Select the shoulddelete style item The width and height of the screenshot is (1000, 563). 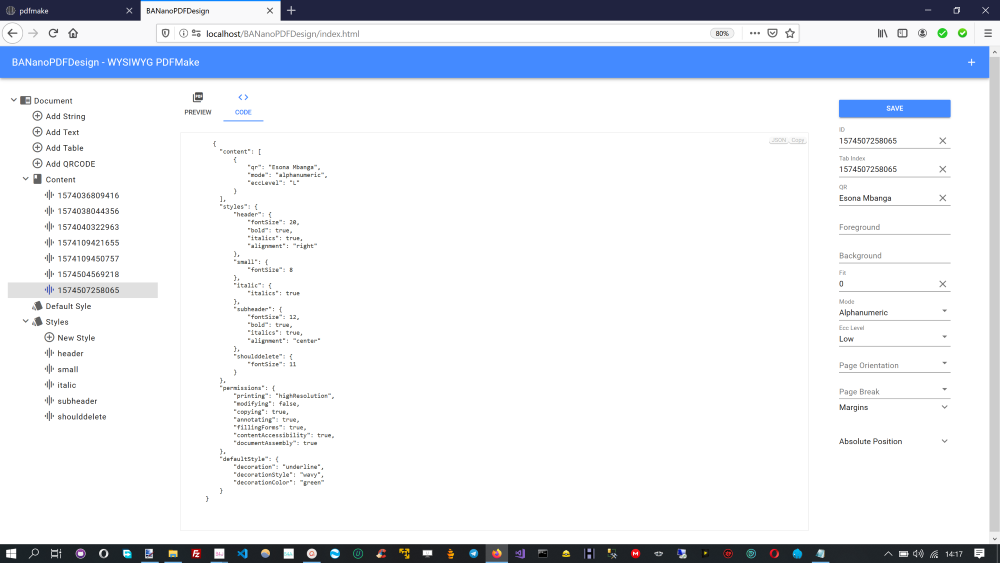click(x=82, y=416)
